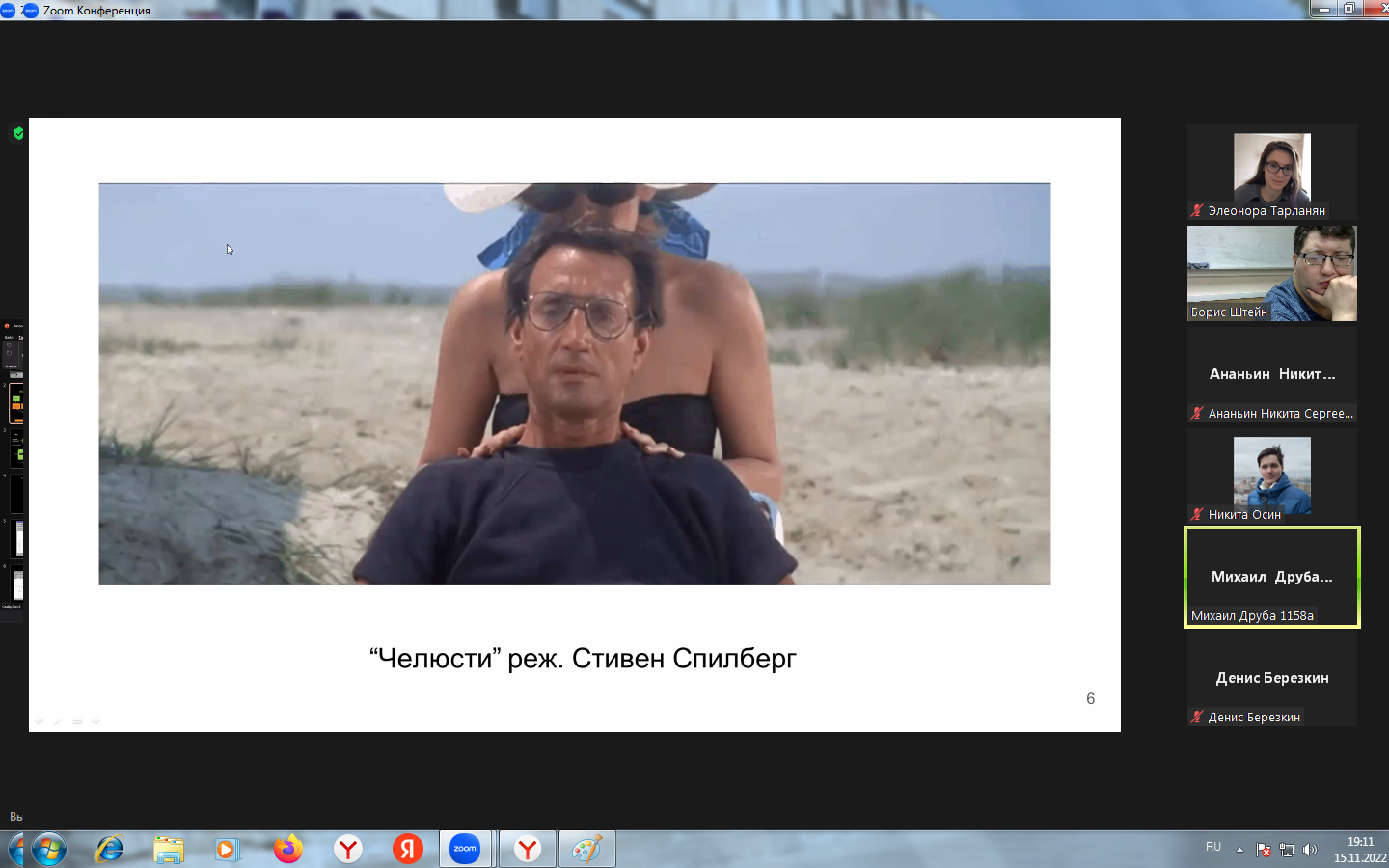The height and width of the screenshot is (868, 1389).
Task: Select Борис Штейн's video tile
Action: point(1271,273)
